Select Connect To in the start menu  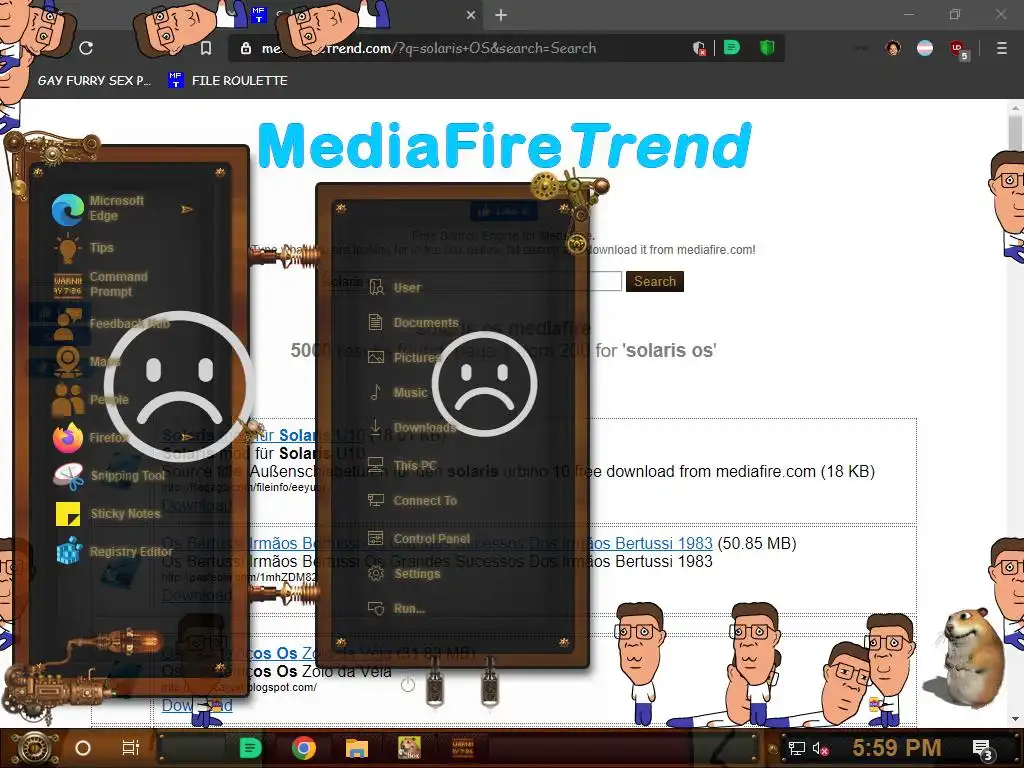pyautogui.click(x=412, y=501)
